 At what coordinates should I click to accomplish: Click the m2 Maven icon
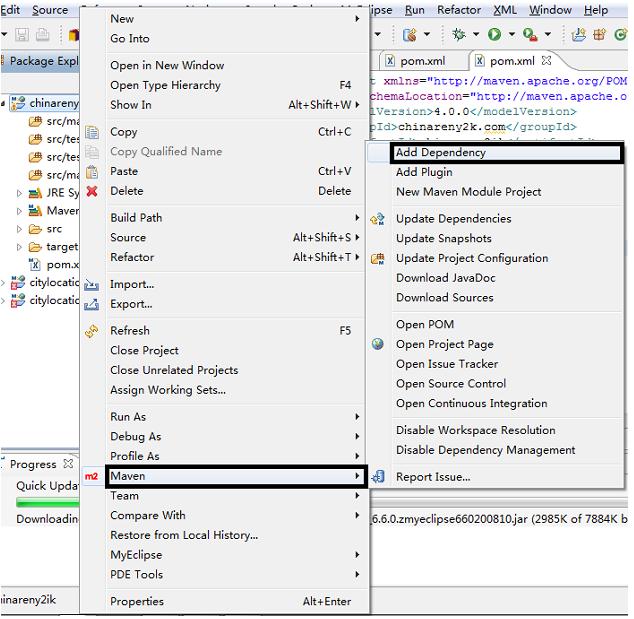(91, 476)
